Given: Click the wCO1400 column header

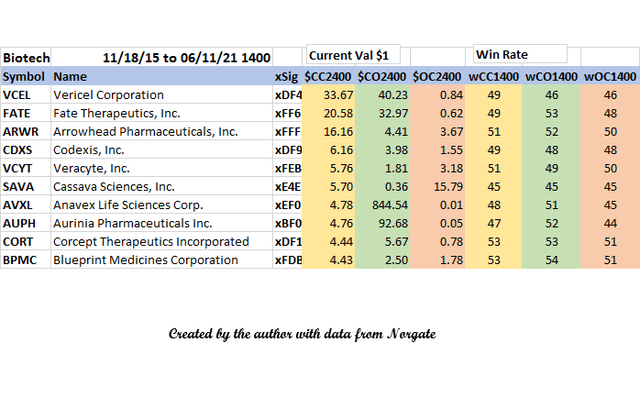Looking at the screenshot, I should coord(551,76).
